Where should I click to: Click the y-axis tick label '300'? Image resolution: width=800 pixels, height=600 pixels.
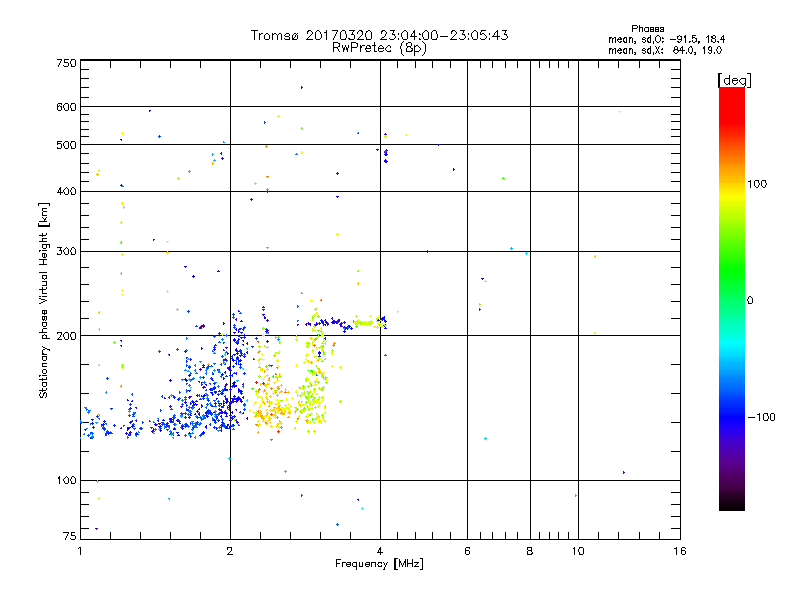66,252
